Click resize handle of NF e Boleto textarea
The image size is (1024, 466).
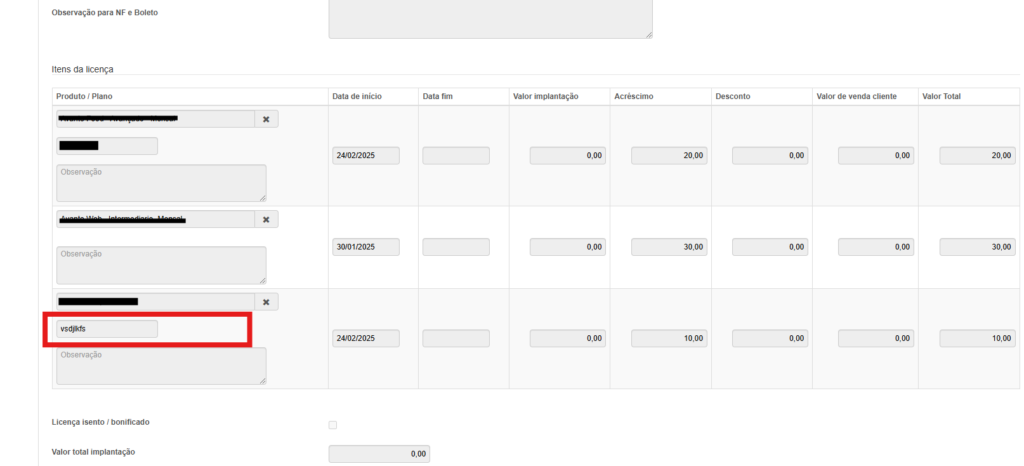(x=648, y=35)
